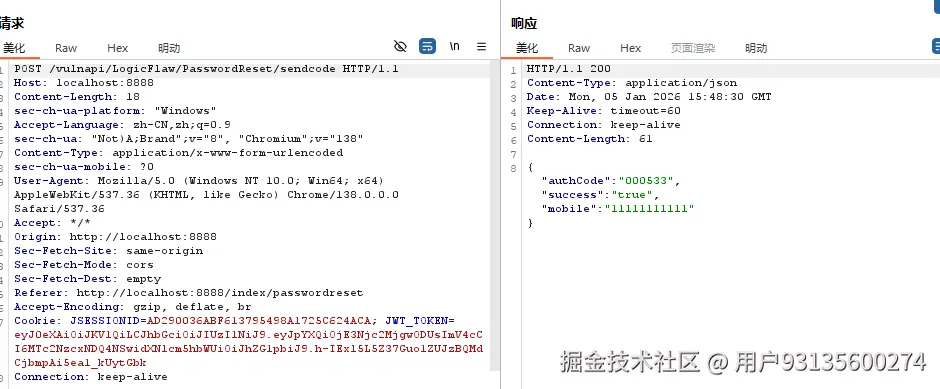The image size is (940, 389).
Task: Open the response 页面渲染 tab
Action: [693, 48]
